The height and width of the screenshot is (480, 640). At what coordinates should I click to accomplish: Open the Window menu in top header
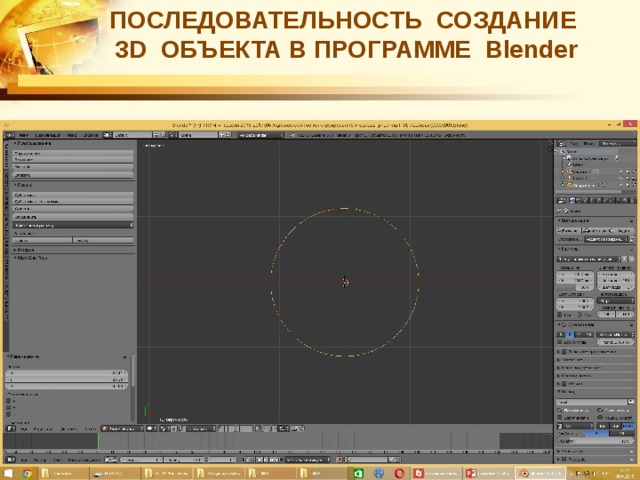[72, 135]
